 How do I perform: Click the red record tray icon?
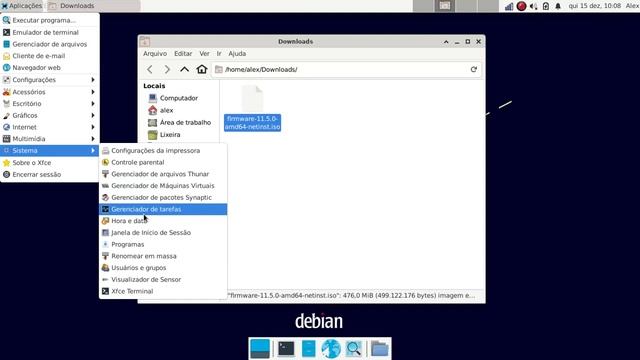pyautogui.click(x=521, y=6)
